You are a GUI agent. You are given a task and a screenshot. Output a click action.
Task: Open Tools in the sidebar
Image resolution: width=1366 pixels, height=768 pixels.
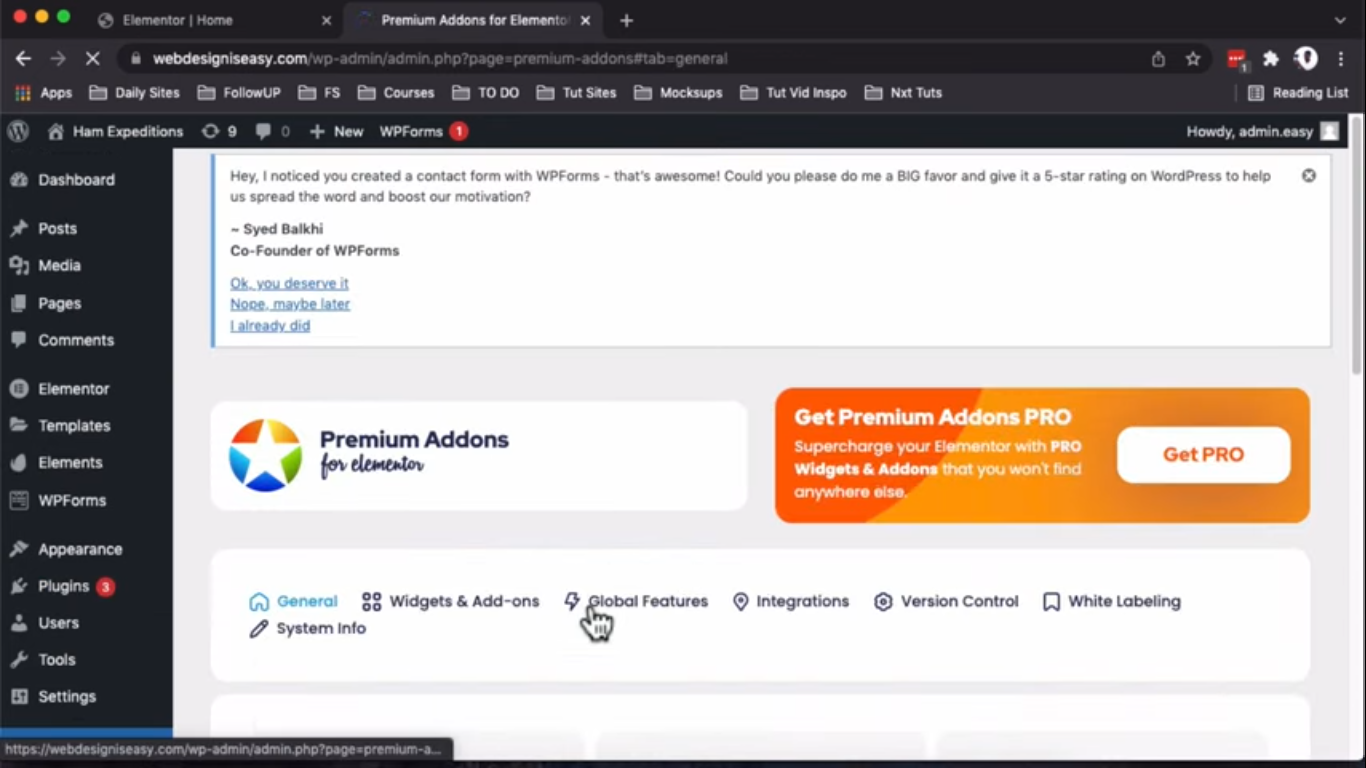tap(86, 659)
